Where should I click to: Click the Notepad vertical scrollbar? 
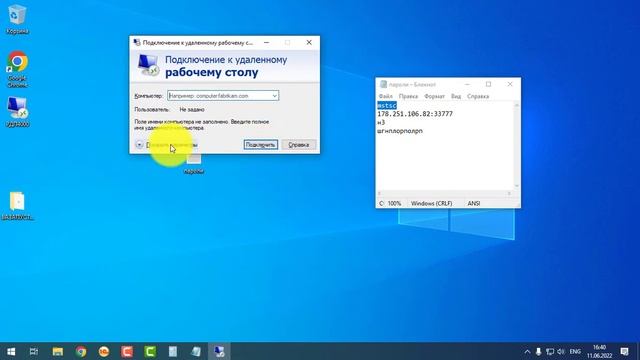coord(517,146)
